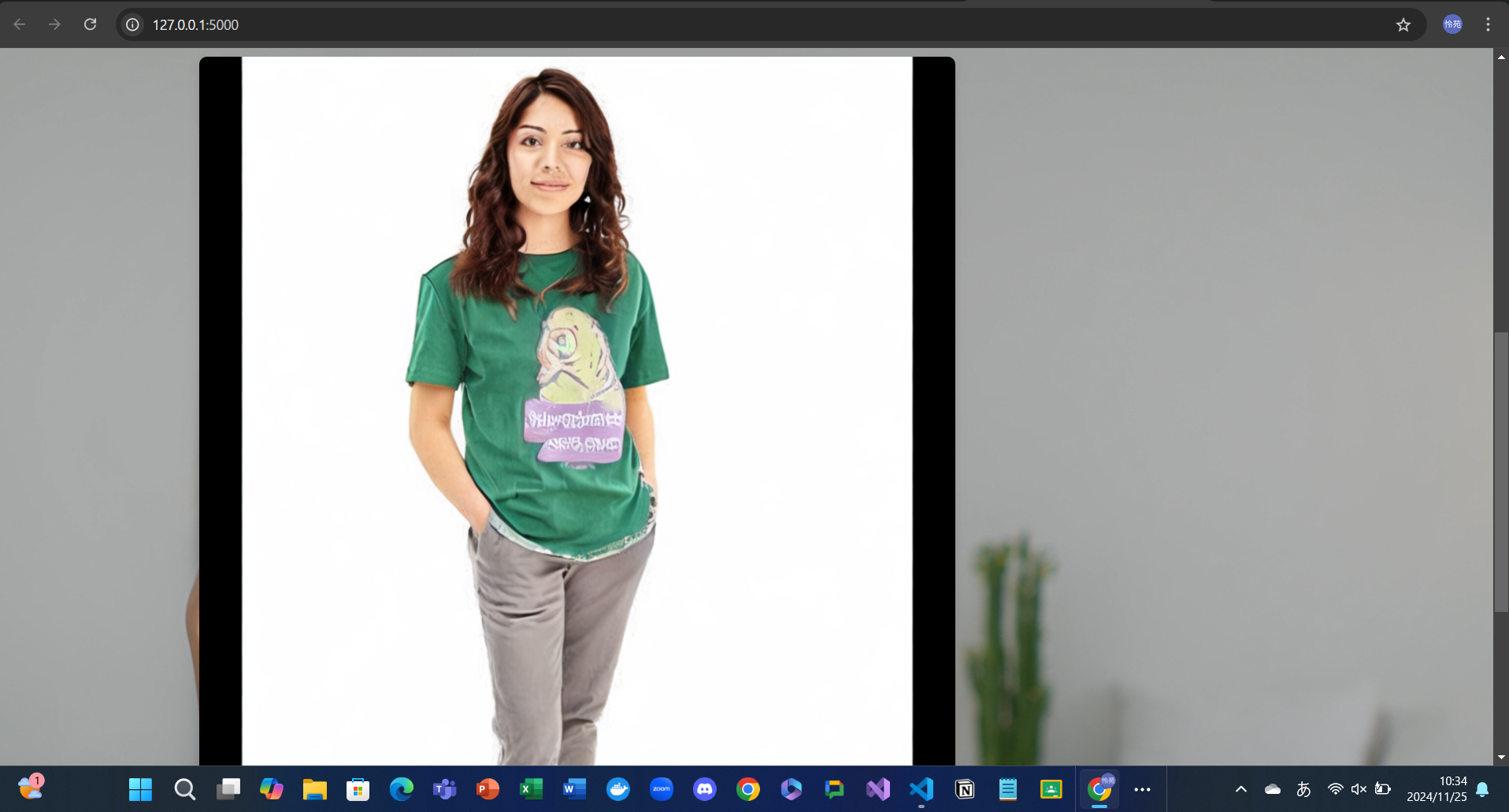Switch the Japanese IME input mode
Viewport: 1509px width, 812px height.
pos(1304,789)
